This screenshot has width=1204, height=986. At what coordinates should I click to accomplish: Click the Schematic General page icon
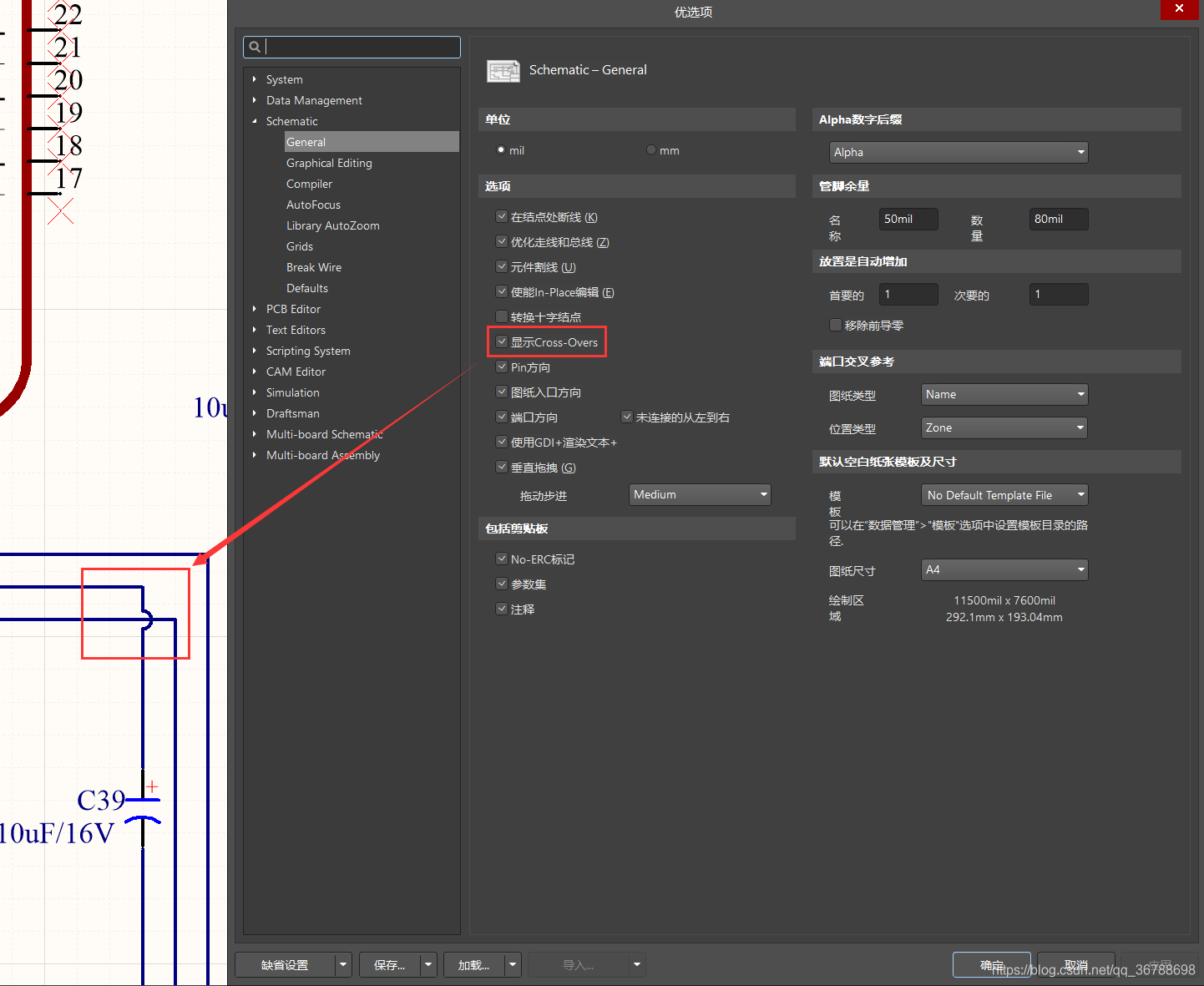tap(503, 71)
